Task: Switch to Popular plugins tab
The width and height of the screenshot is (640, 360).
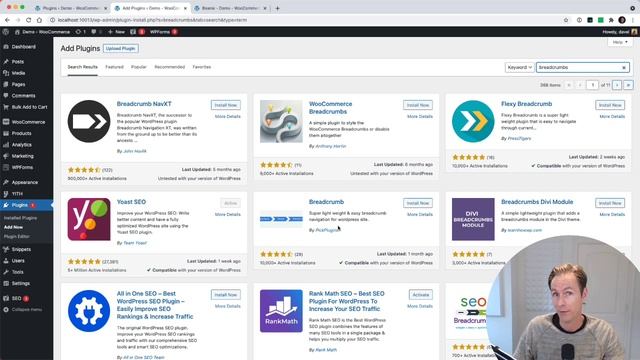Action: [x=138, y=67]
